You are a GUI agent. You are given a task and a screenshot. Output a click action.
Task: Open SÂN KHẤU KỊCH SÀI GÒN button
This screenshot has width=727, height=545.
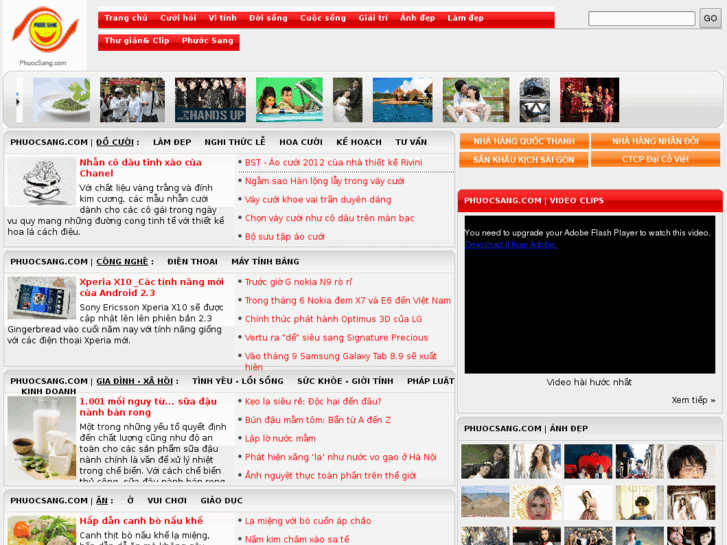pyautogui.click(x=524, y=160)
